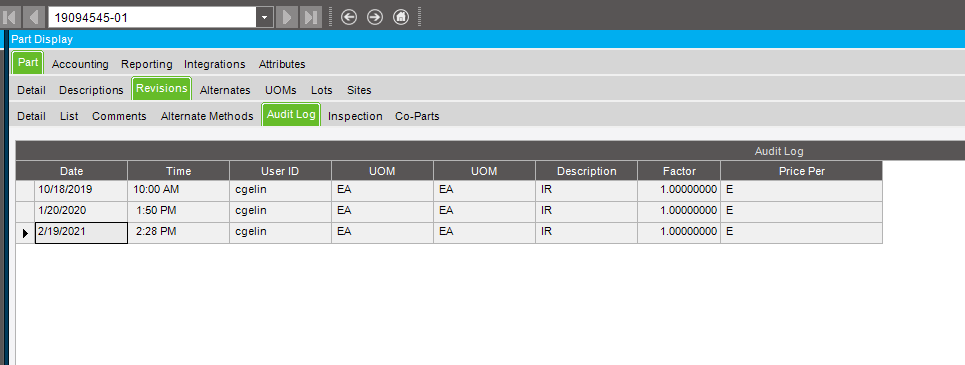The width and height of the screenshot is (965, 365).
Task: Click the row selector arrow for 2/19/2021
Action: [25, 233]
